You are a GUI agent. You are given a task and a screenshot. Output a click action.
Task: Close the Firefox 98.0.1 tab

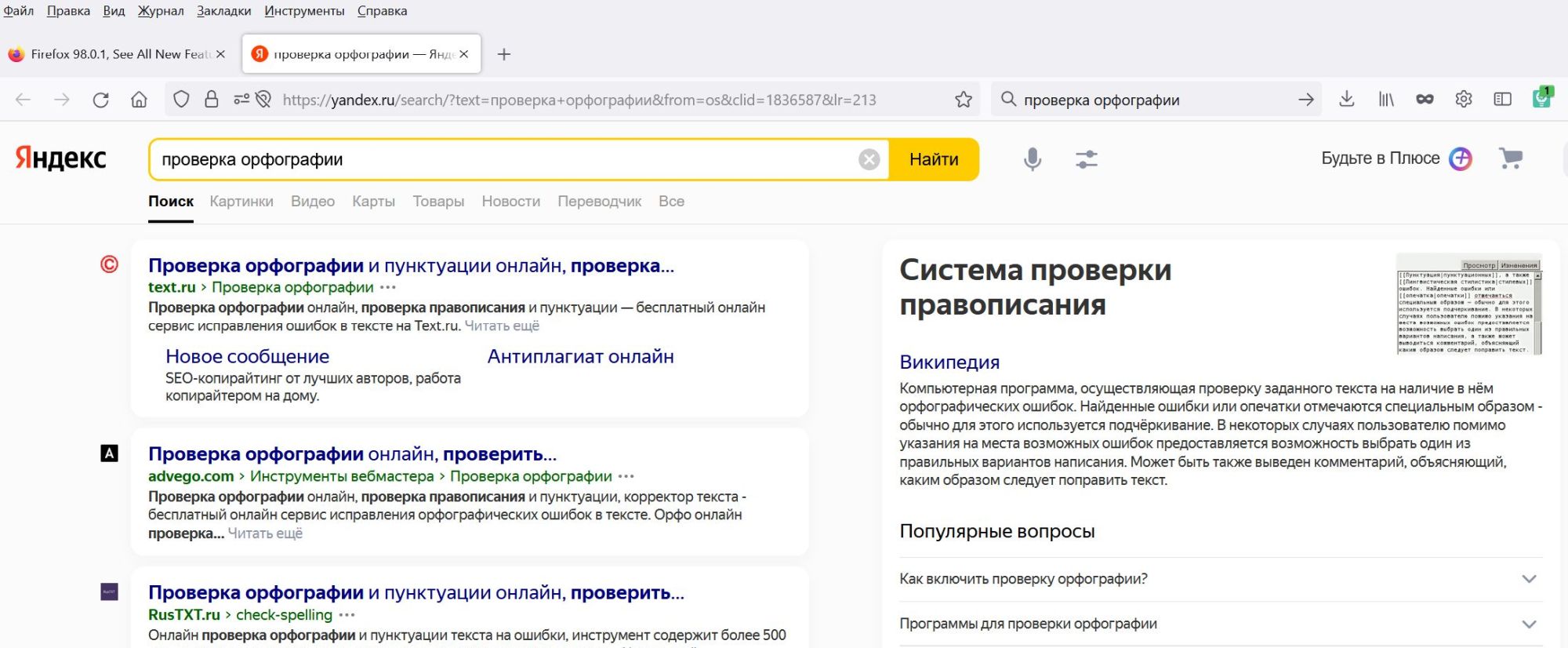click(x=220, y=54)
